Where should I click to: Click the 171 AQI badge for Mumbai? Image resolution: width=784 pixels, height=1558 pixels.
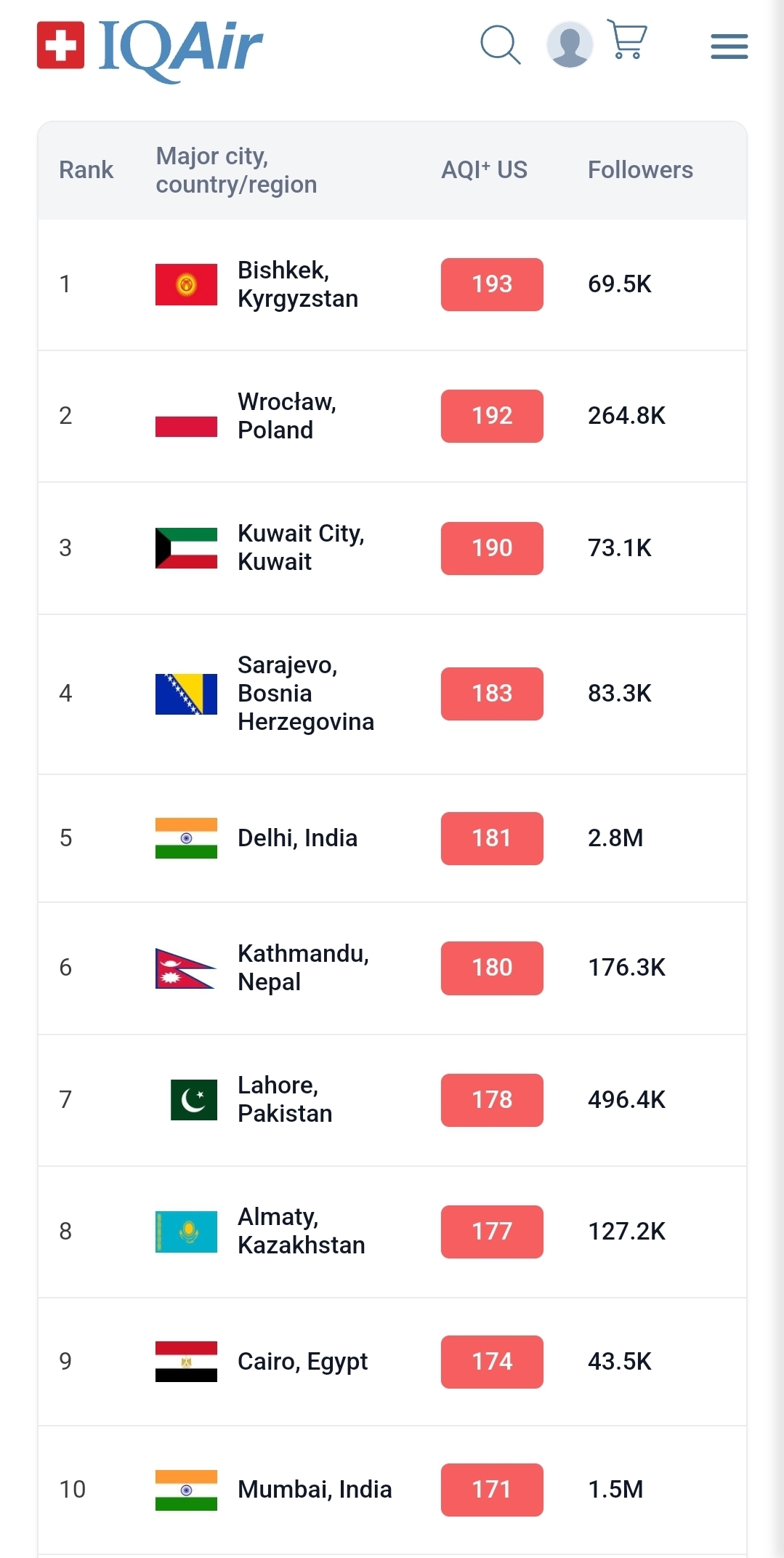492,1490
